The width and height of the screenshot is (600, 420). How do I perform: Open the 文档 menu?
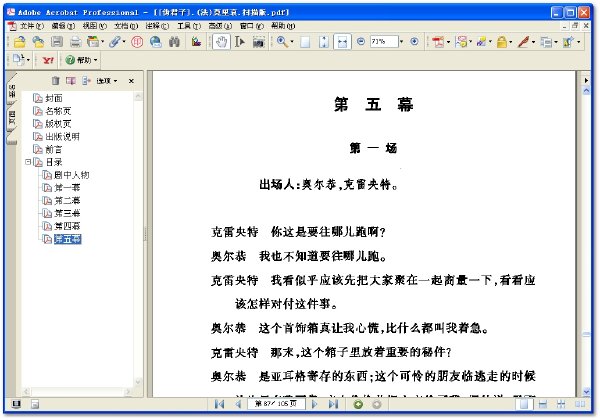tap(126, 26)
